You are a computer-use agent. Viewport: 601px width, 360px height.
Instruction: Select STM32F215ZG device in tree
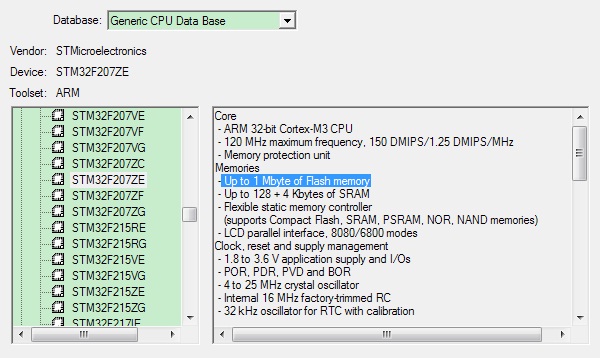(x=109, y=308)
